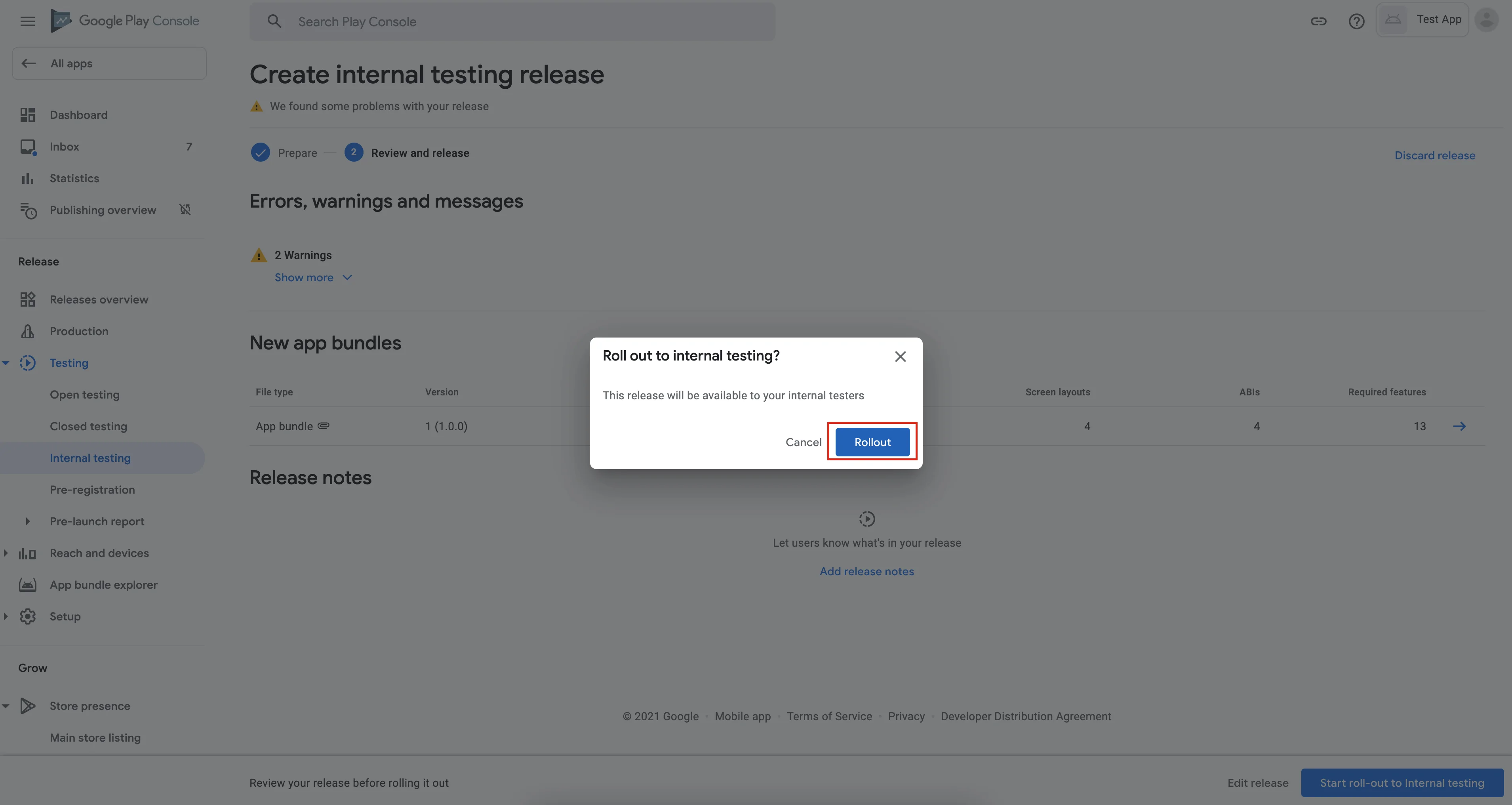1512x805 pixels.
Task: Click Discard release link
Action: (1434, 156)
